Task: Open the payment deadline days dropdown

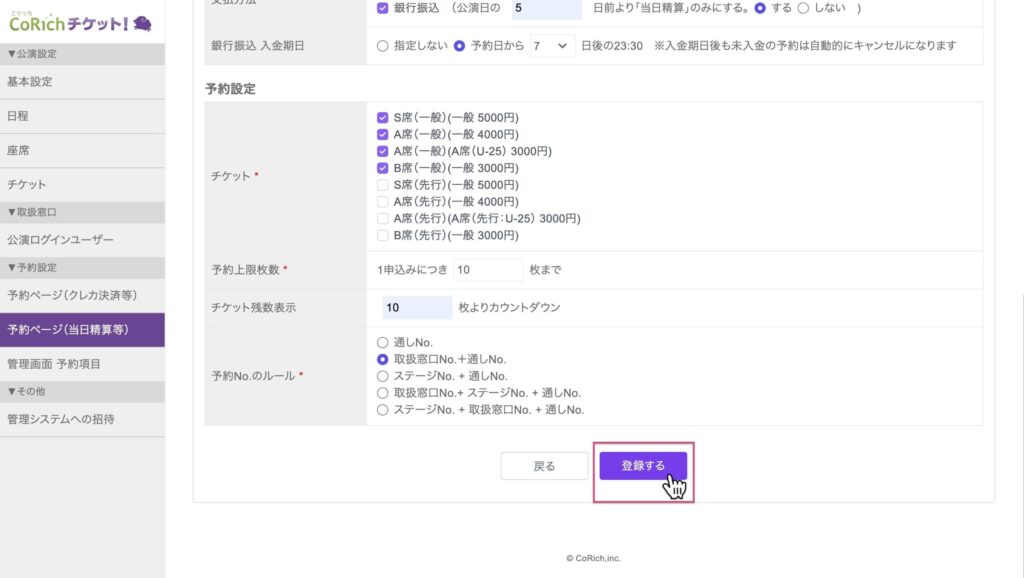Action: pyautogui.click(x=552, y=45)
